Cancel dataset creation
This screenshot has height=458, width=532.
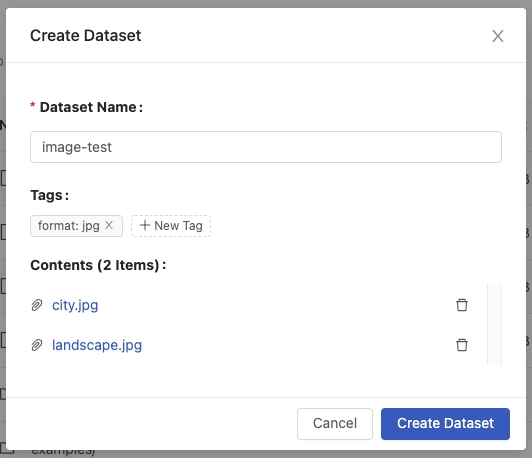point(335,423)
